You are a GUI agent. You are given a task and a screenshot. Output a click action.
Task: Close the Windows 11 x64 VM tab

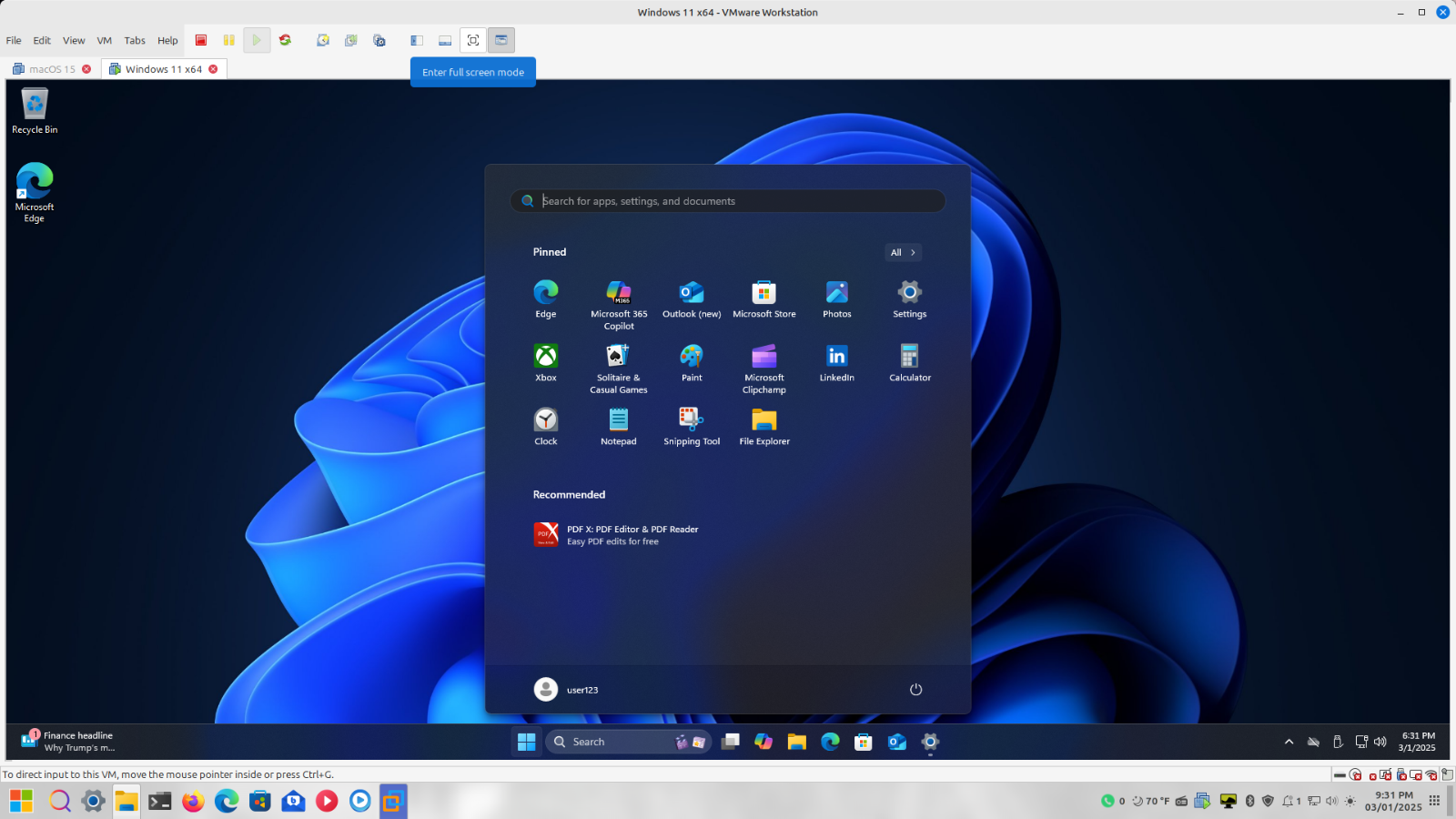coord(213,69)
